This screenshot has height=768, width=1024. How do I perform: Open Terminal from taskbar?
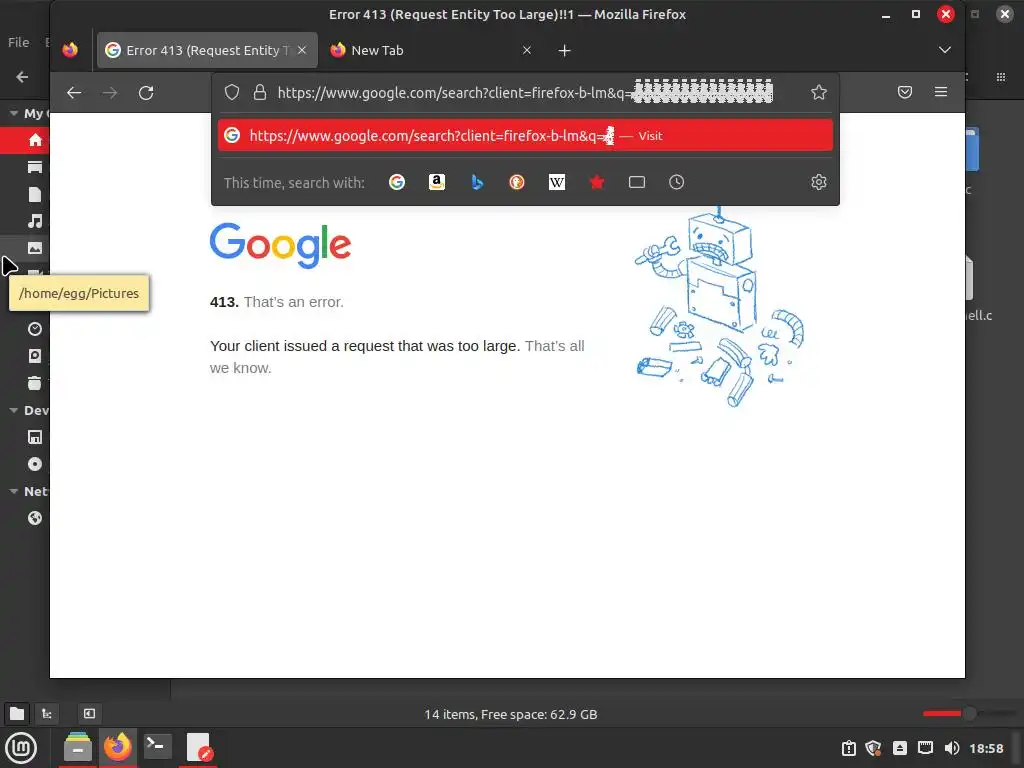(157, 746)
